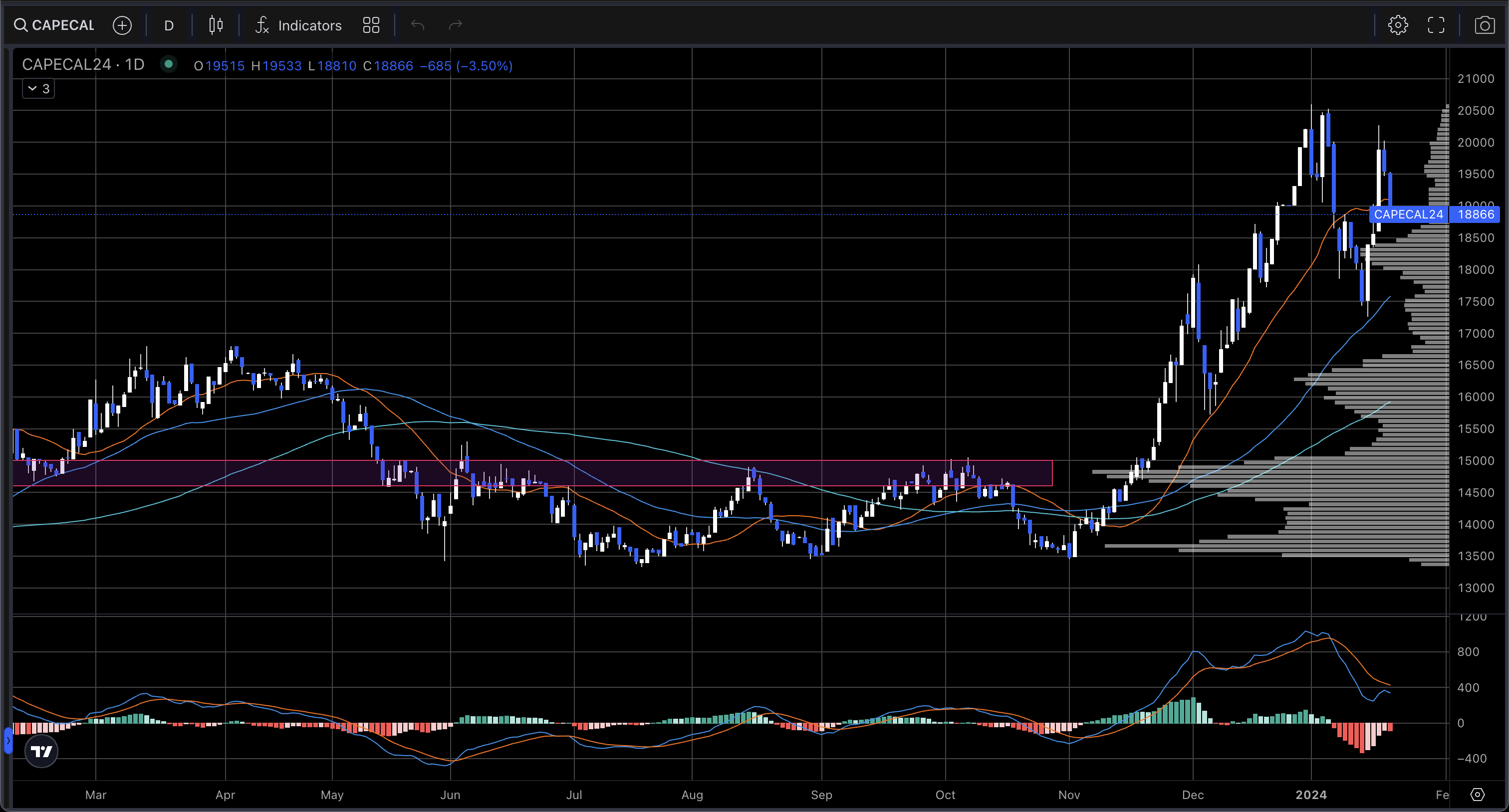
Task: Collapse the indicators legend showing 3
Action: 38,88
